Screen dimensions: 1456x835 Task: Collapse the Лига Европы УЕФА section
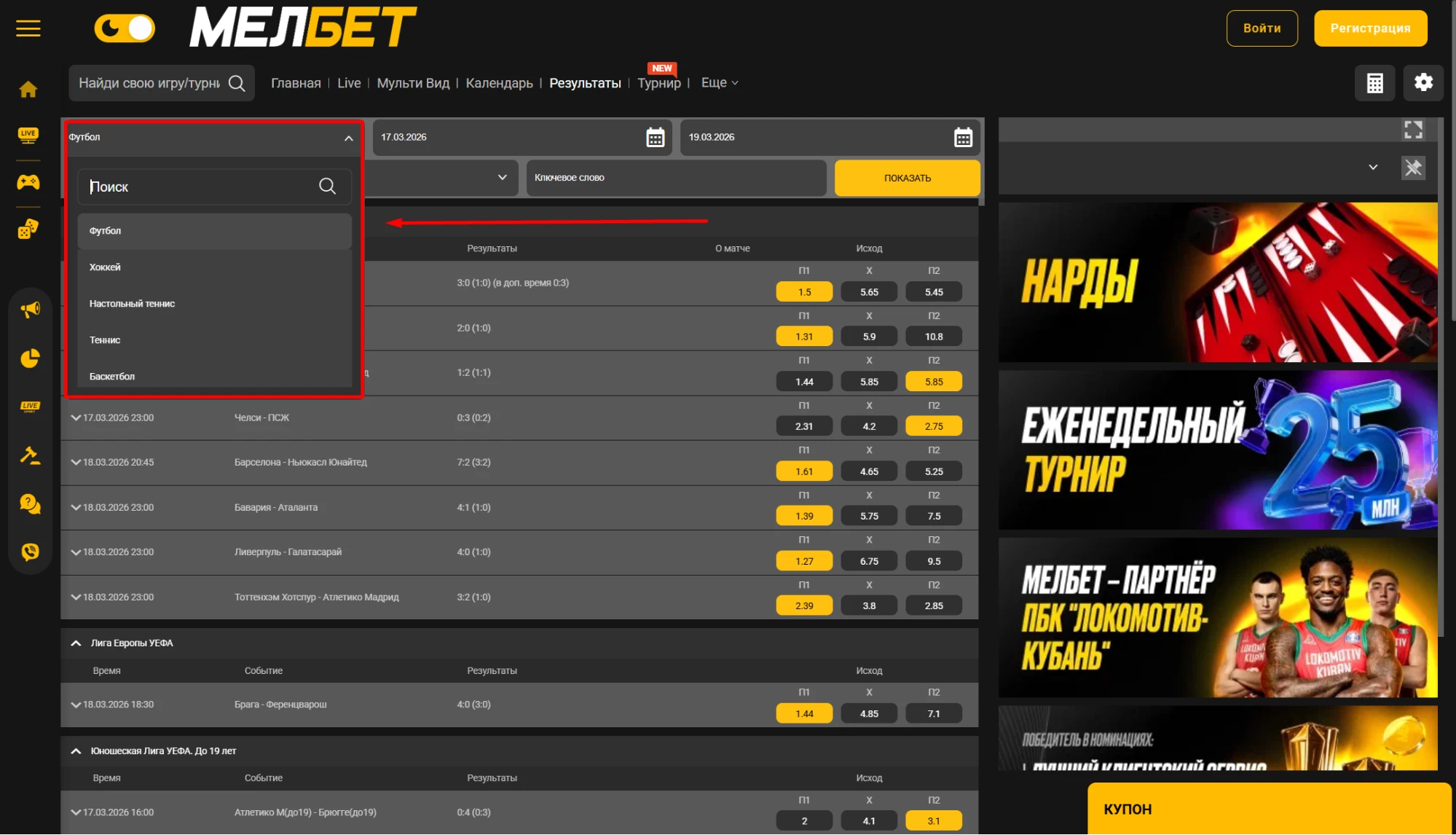(76, 643)
